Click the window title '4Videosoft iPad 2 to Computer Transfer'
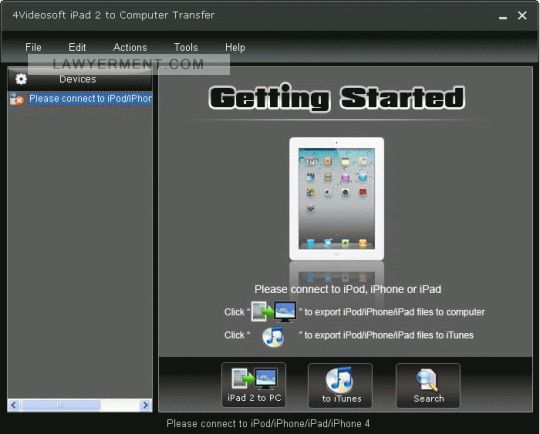This screenshot has height=434, width=540. tap(113, 15)
